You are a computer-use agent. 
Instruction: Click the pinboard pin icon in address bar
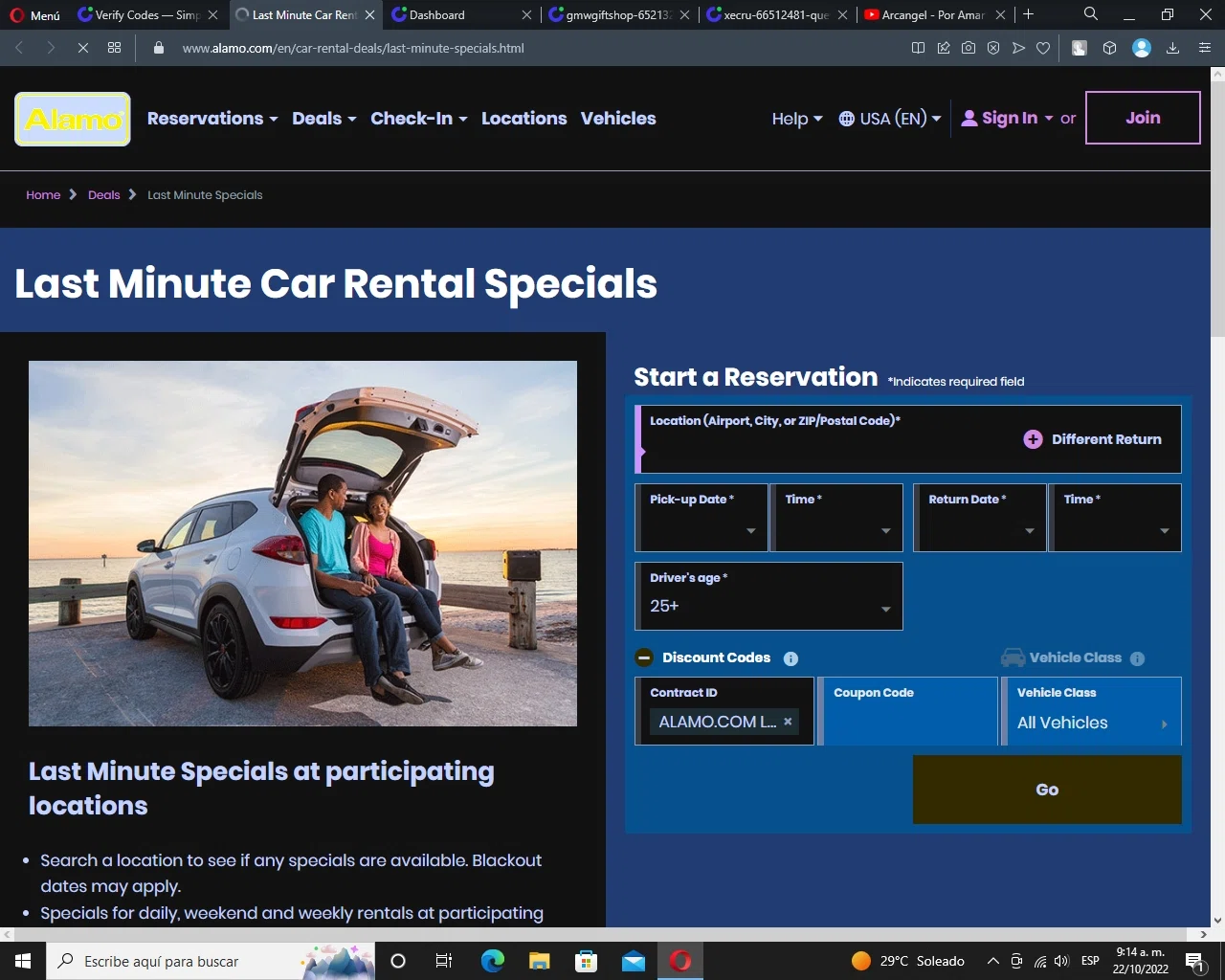tap(944, 48)
